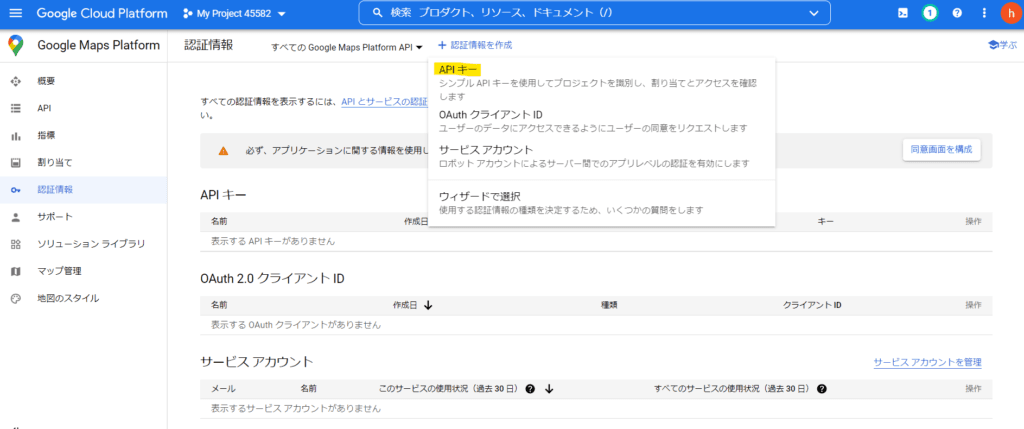Click the 概要 sidebar icon
The height and width of the screenshot is (429, 1024).
click(16, 81)
